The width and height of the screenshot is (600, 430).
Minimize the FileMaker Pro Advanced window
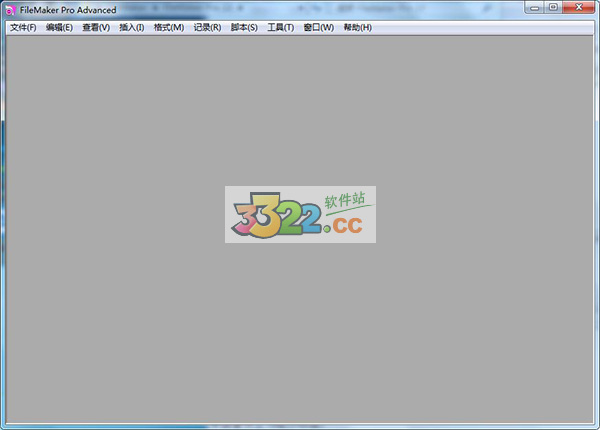535,7
